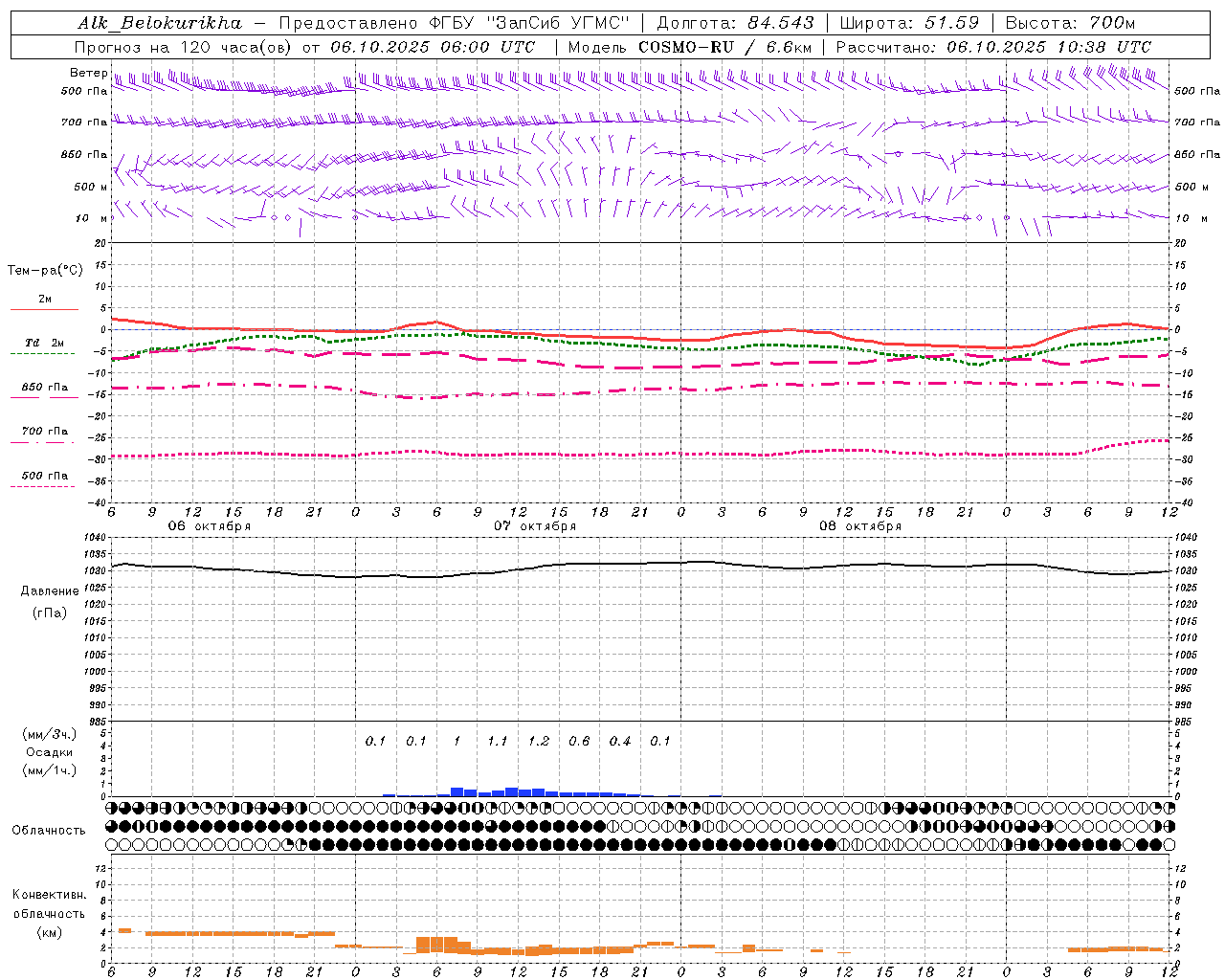This screenshot has width=1225, height=980.
Task: Click the 1.1 precipitation amount value
Action: pos(498,742)
